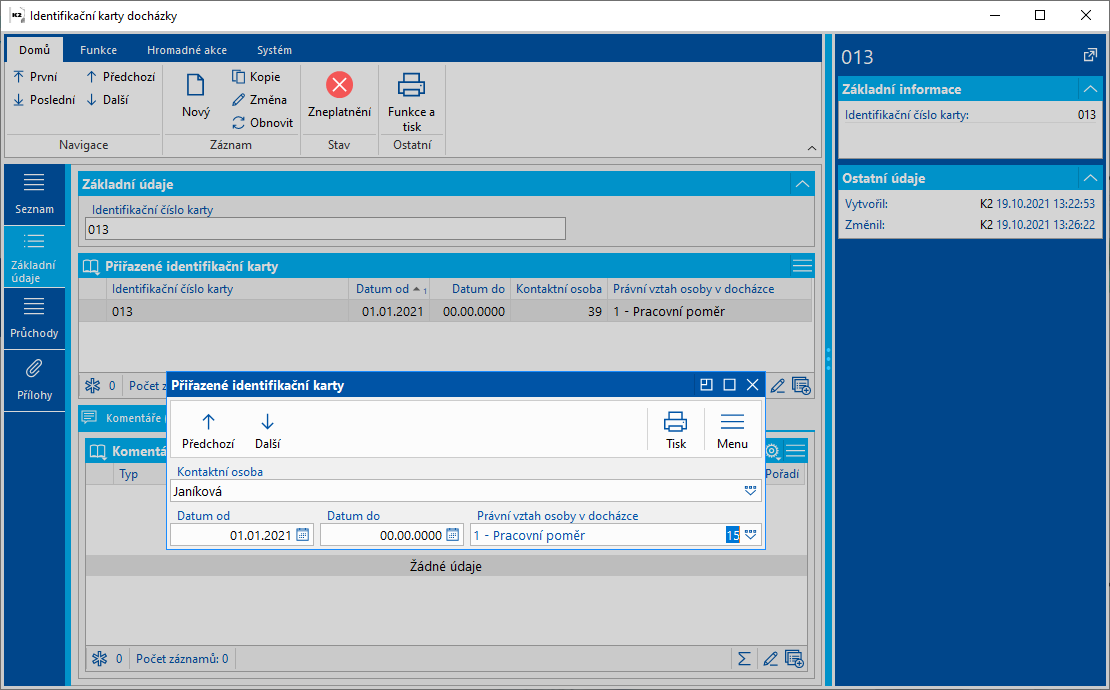Viewport: 1110px width, 690px height.
Task: Click Předchozí arrow in the dialog
Action: [208, 431]
